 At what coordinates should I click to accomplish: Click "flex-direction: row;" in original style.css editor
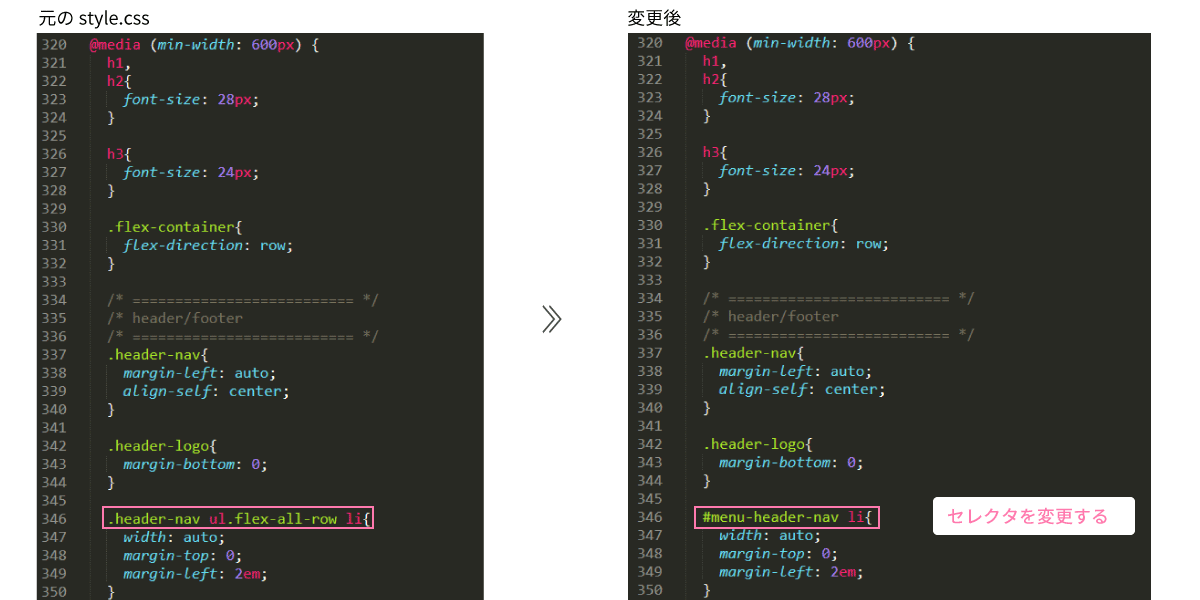pyautogui.click(x=208, y=245)
